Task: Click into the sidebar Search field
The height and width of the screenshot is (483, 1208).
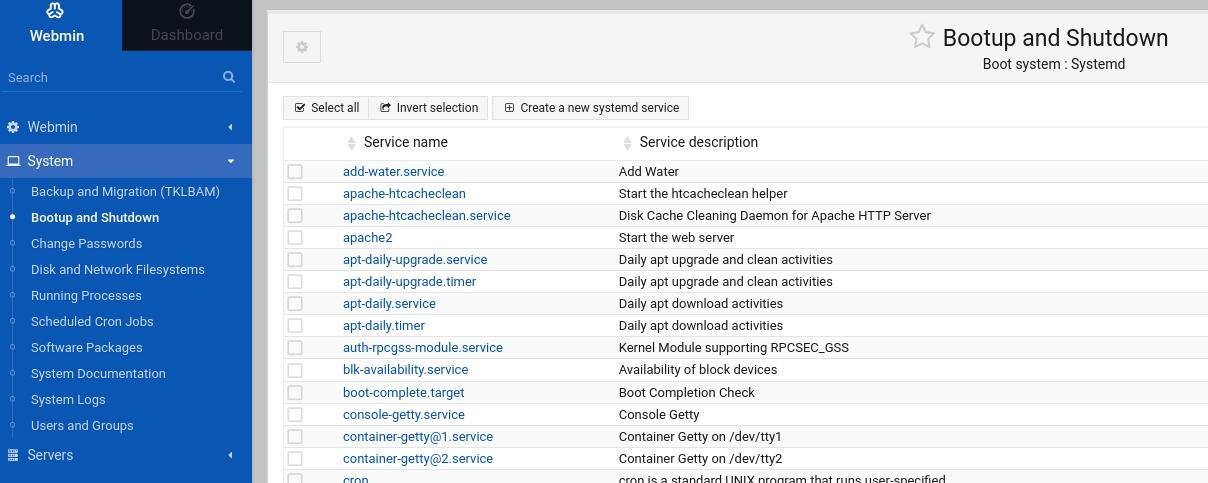Action: click(x=110, y=77)
